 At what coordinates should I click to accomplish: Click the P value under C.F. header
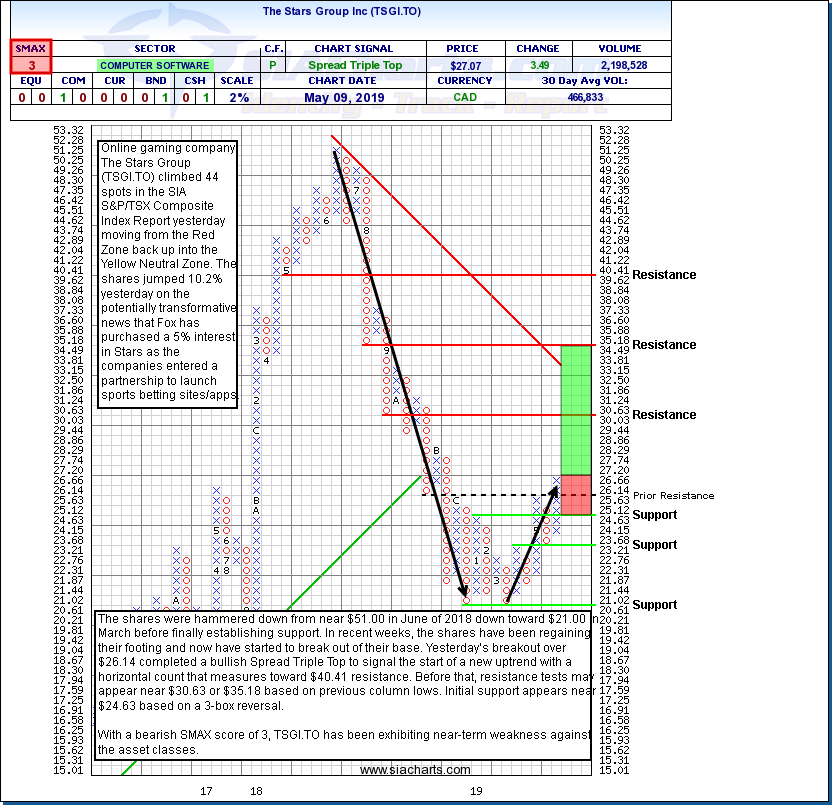pos(273,65)
